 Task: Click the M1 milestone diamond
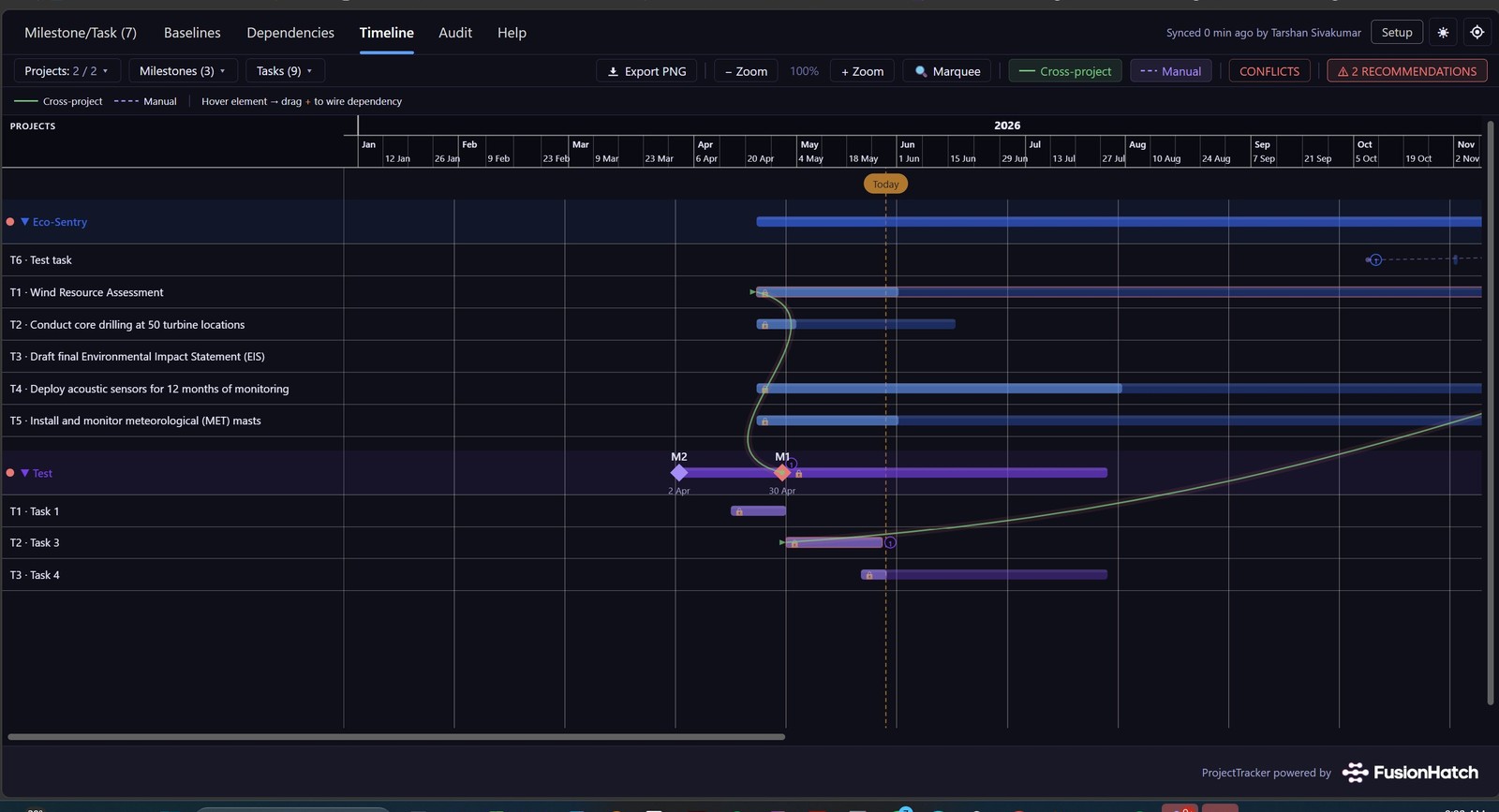pos(782,473)
